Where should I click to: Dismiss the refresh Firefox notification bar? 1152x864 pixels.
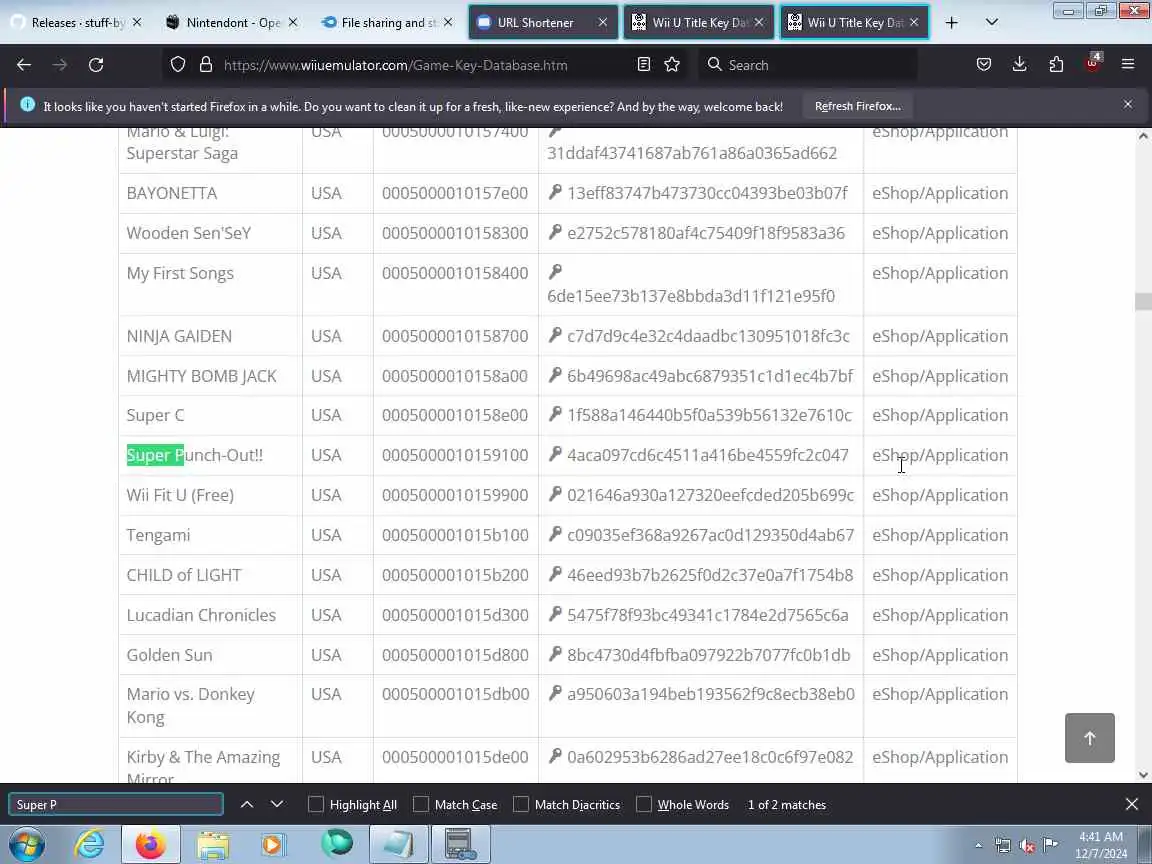[x=1128, y=104]
